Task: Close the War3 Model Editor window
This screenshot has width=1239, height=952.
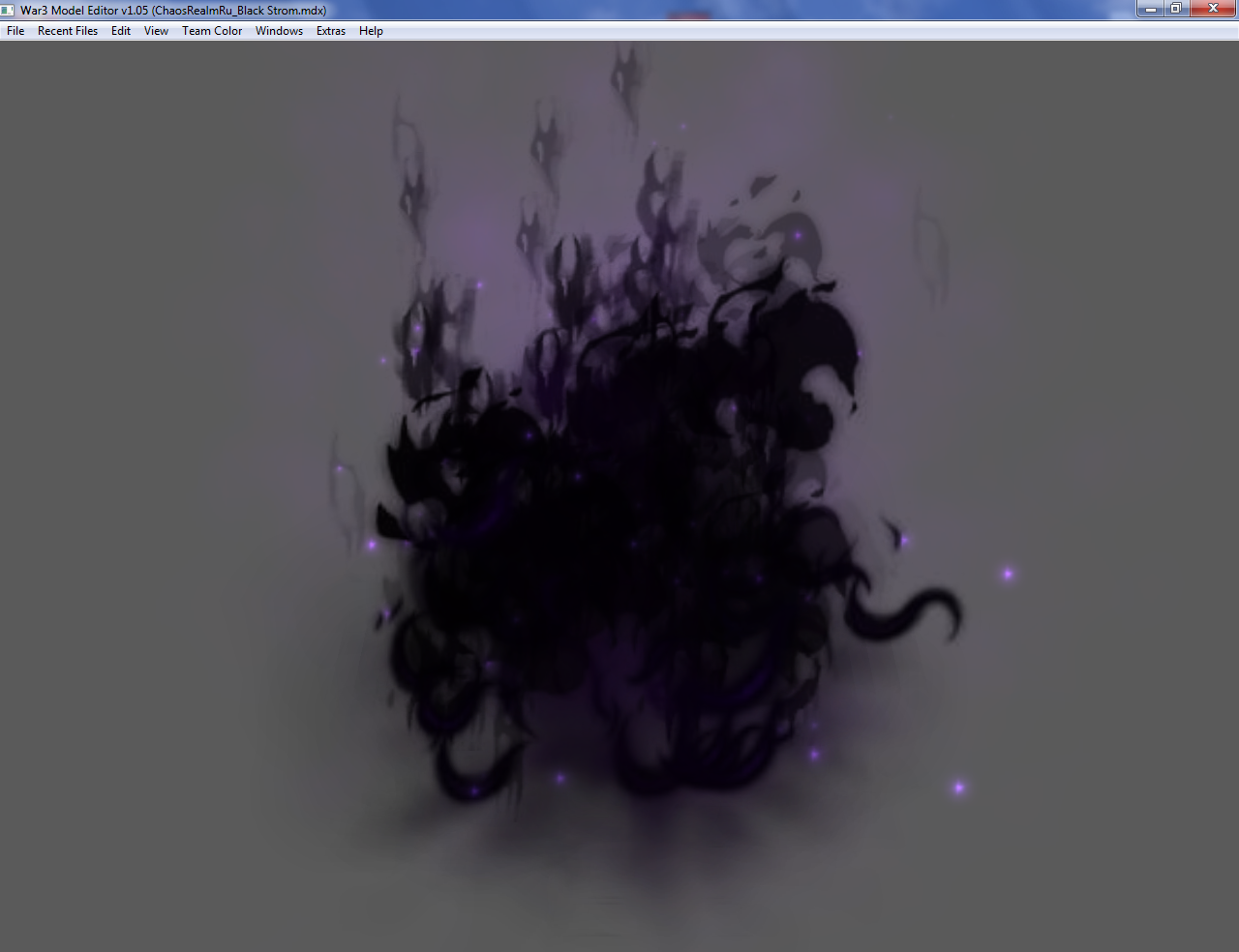Action: 1213,9
